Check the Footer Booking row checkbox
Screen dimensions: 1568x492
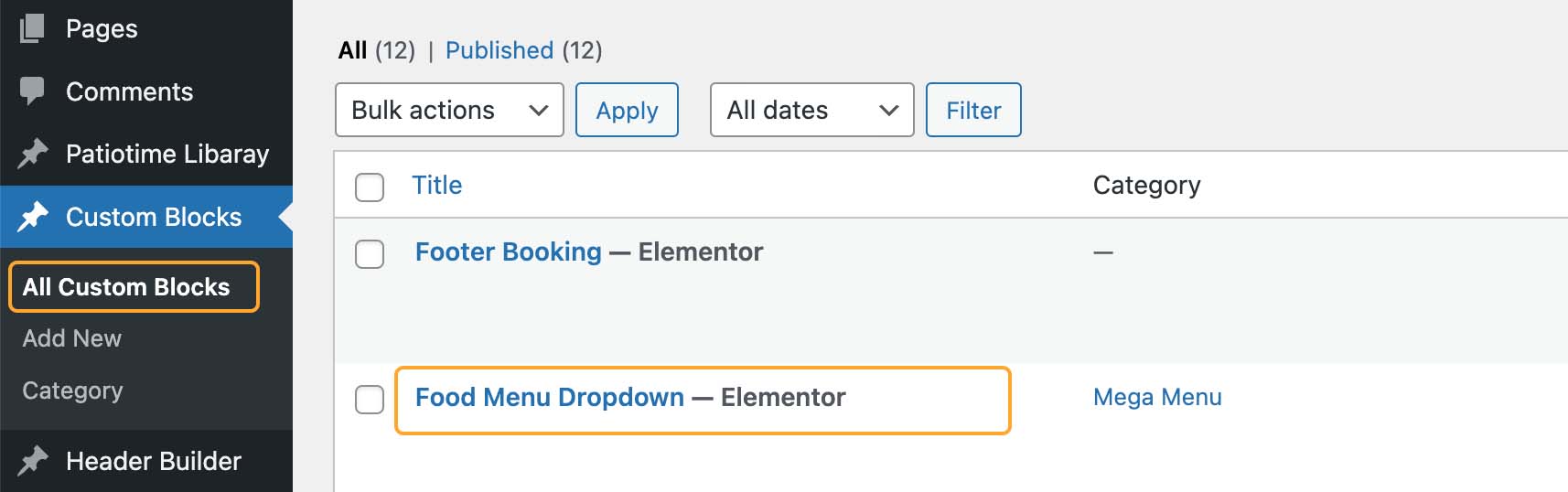click(370, 253)
